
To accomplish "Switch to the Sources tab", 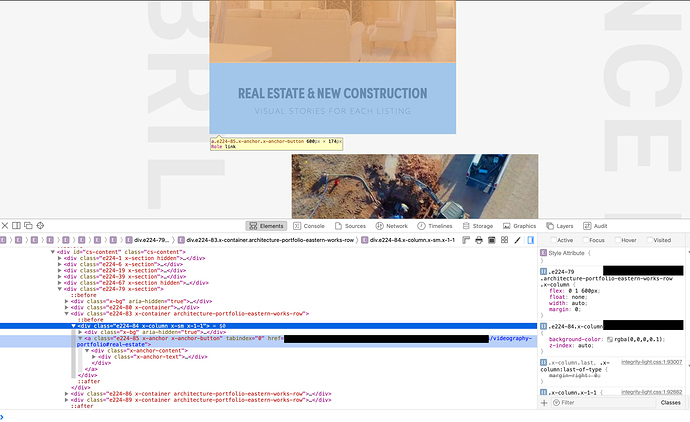I will pyautogui.click(x=350, y=226).
